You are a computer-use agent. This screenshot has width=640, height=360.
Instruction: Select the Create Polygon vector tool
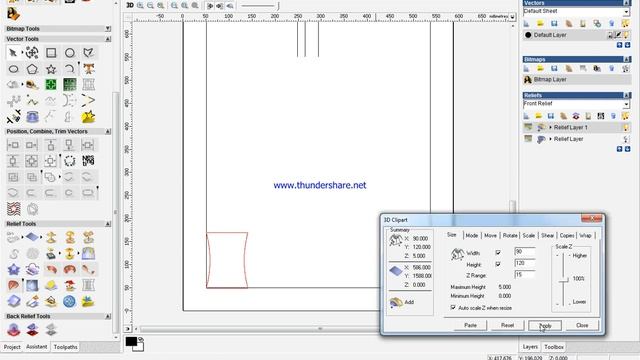(32, 69)
